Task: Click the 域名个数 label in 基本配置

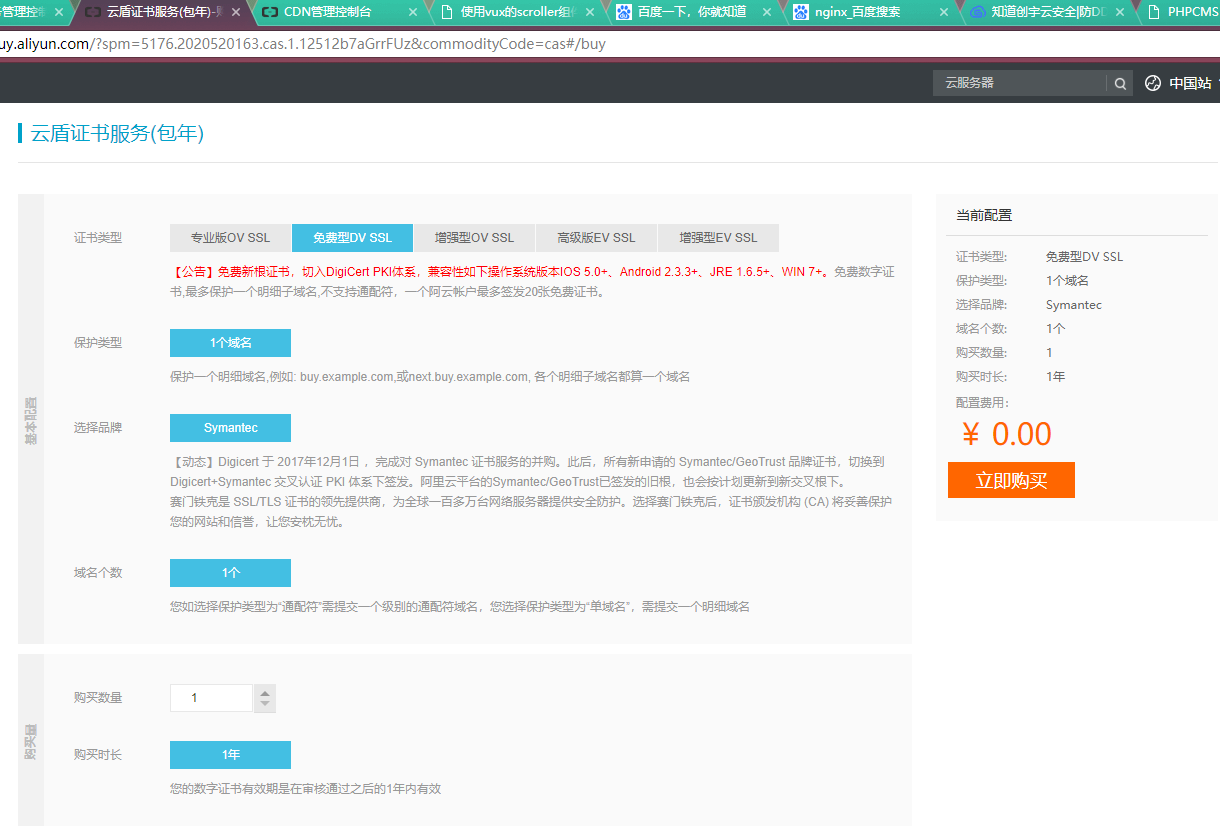Action: [98, 573]
